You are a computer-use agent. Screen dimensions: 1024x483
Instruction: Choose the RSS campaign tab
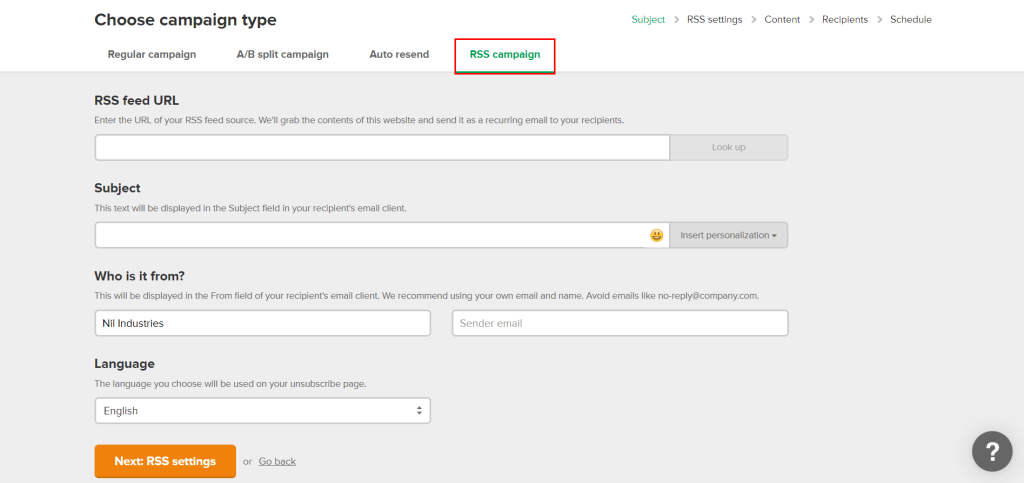(x=505, y=55)
